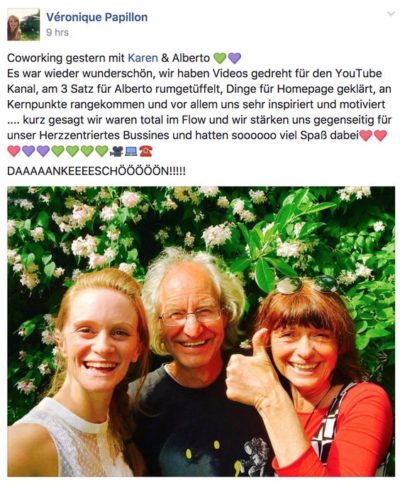400x485 pixels.
Task: Click the sunglasses on the woman's head
Action: 307,285
